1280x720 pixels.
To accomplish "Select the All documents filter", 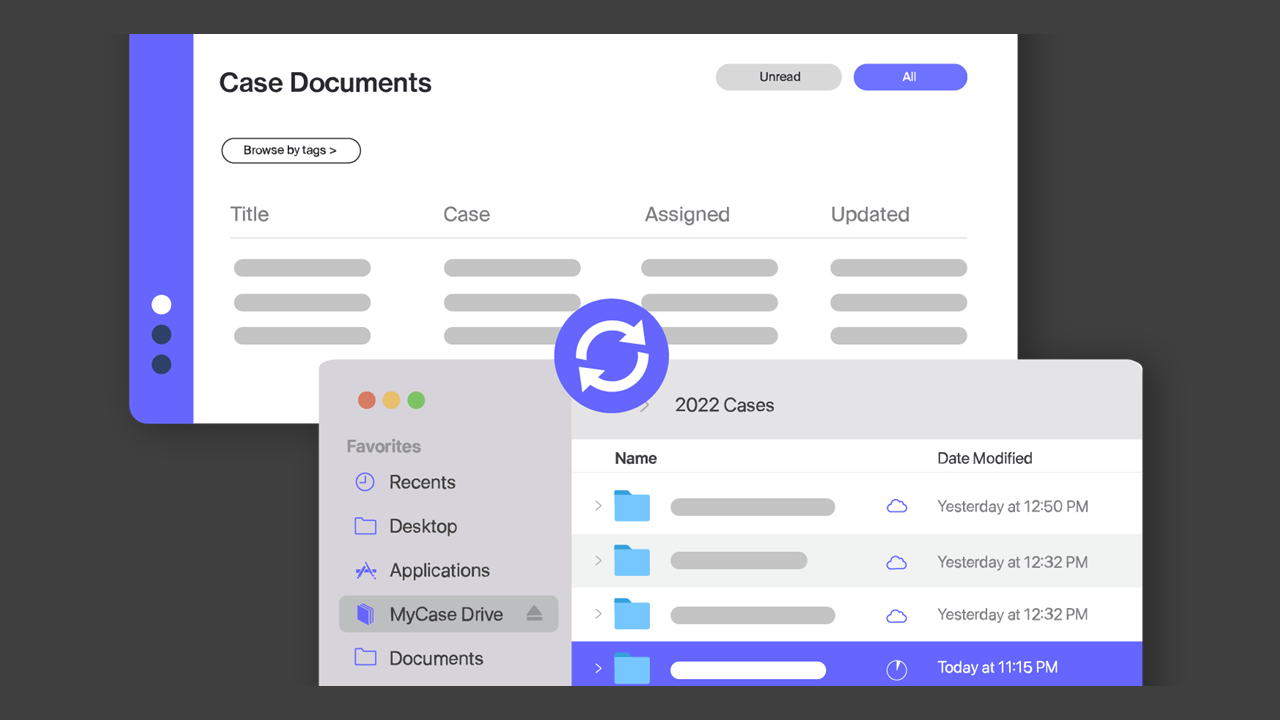I will click(910, 77).
